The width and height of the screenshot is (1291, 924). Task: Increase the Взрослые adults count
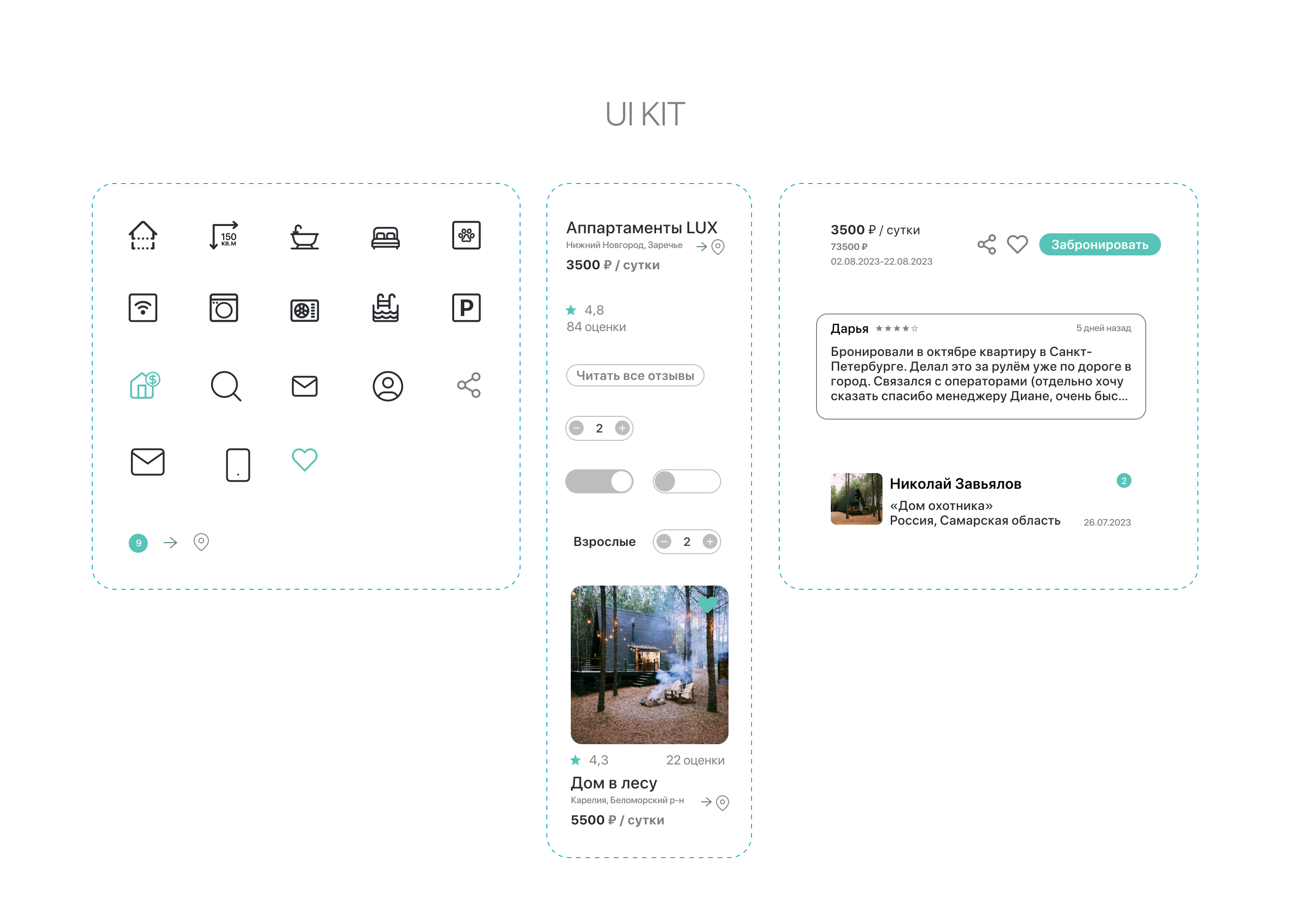709,542
